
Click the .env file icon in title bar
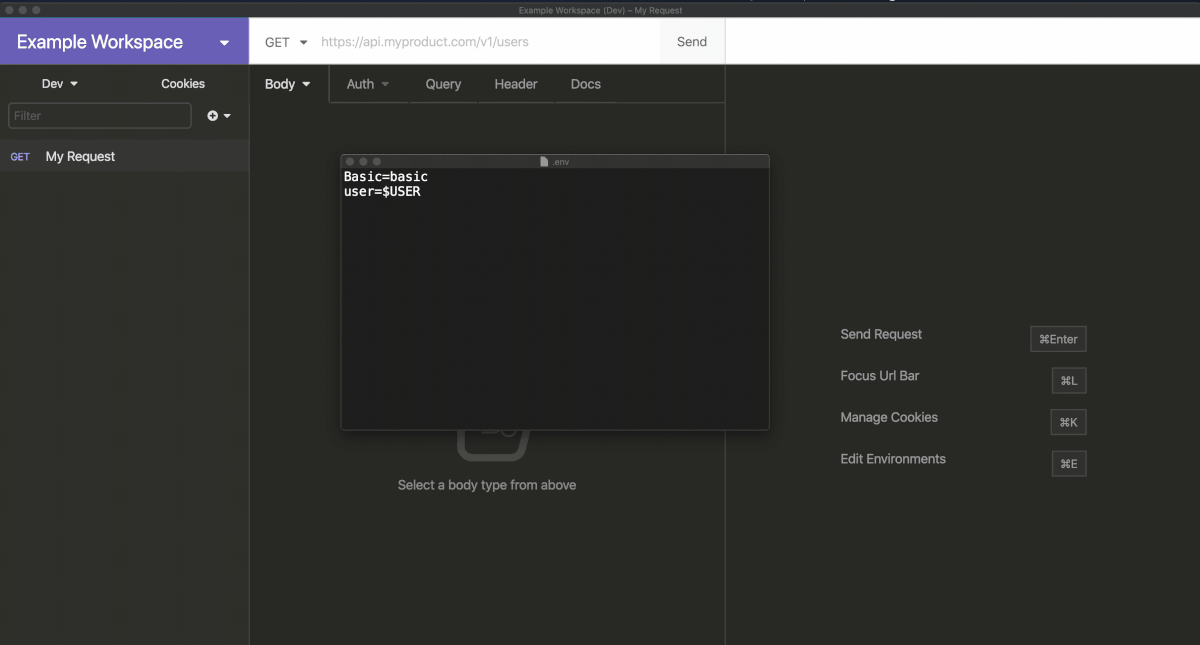[544, 161]
